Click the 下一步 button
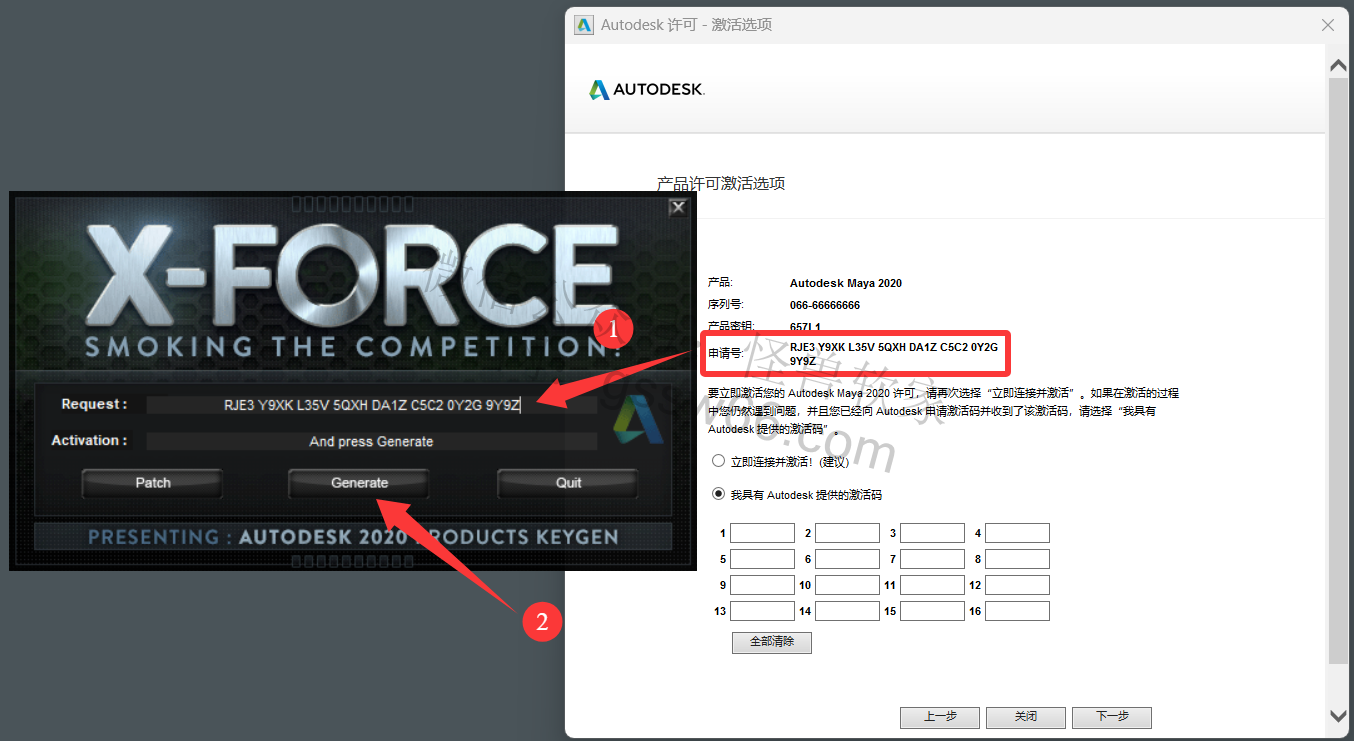This screenshot has height=741, width=1354. point(1112,717)
